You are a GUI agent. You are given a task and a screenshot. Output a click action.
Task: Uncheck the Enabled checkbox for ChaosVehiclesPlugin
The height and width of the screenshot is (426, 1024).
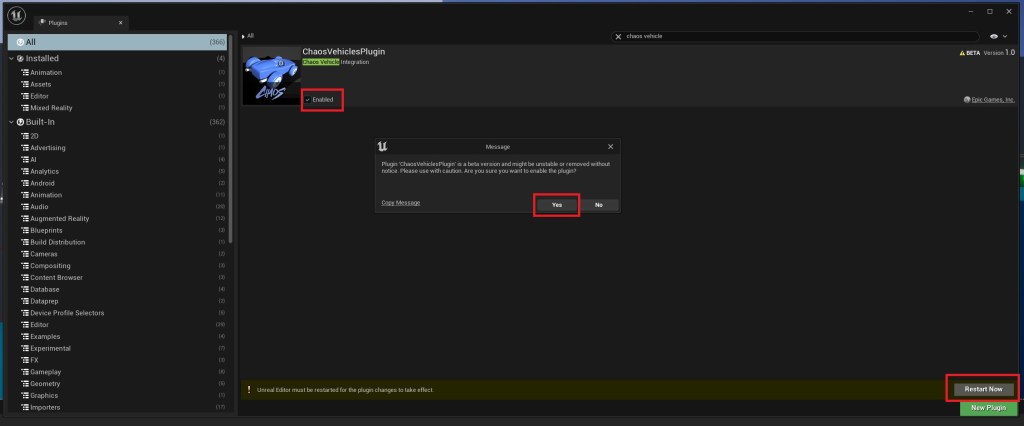(x=307, y=100)
